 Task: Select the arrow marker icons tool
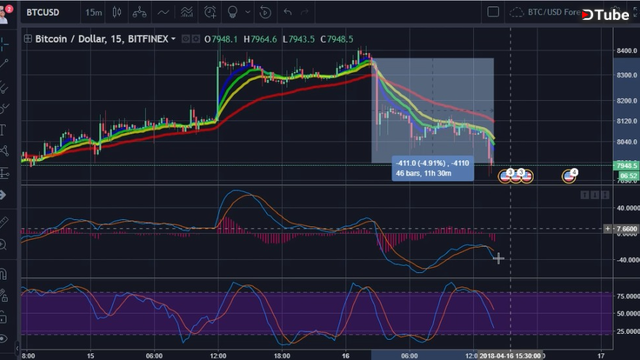(x=3, y=195)
